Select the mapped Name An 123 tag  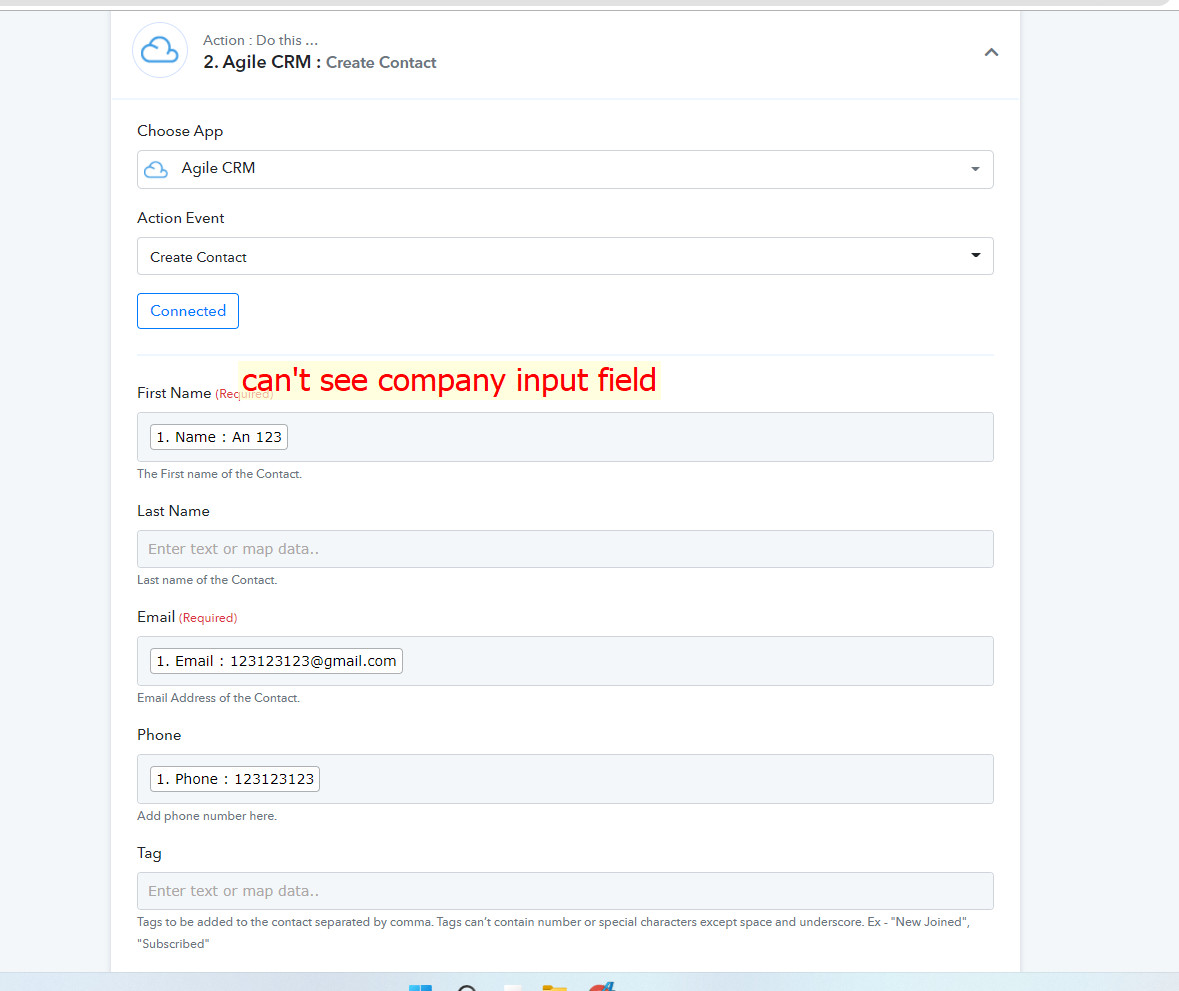coord(219,437)
